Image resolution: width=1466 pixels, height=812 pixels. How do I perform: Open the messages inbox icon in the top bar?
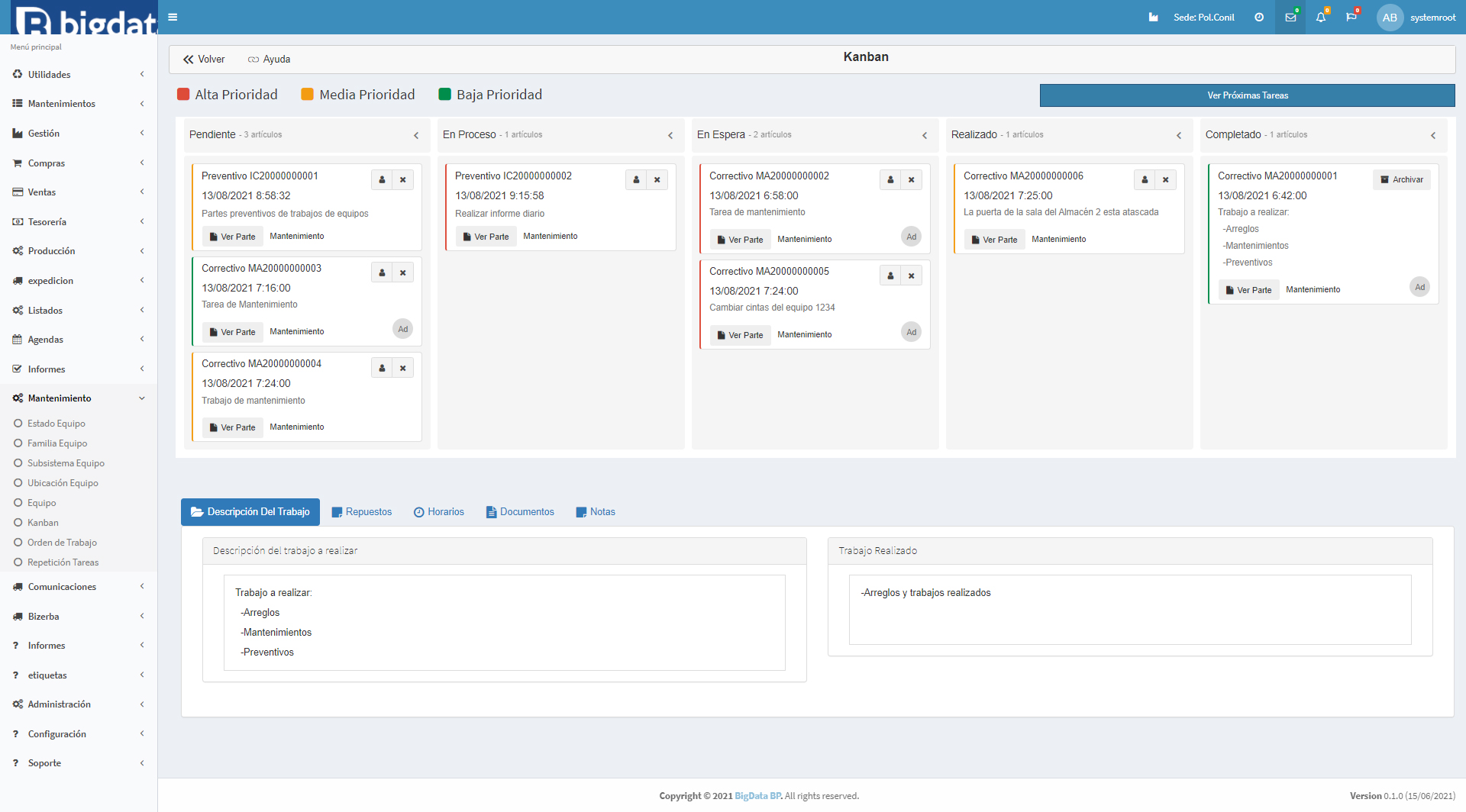coord(1290,17)
